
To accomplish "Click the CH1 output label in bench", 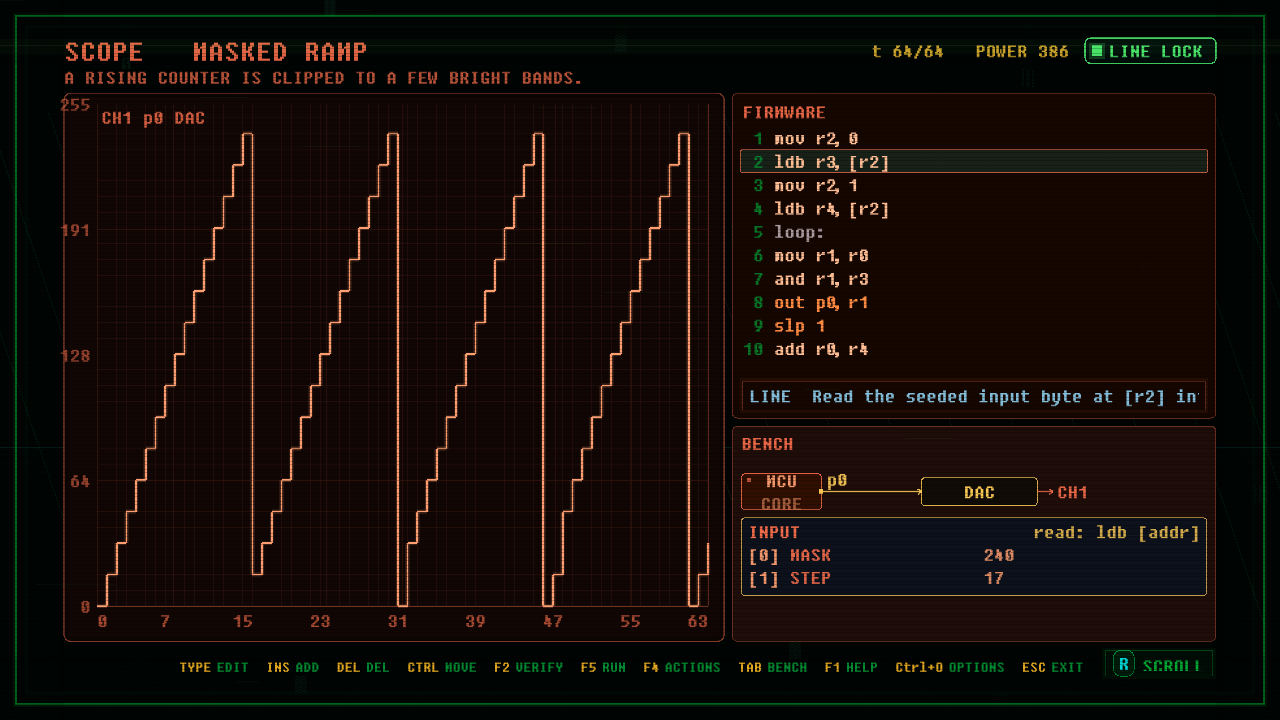I will [x=1072, y=492].
